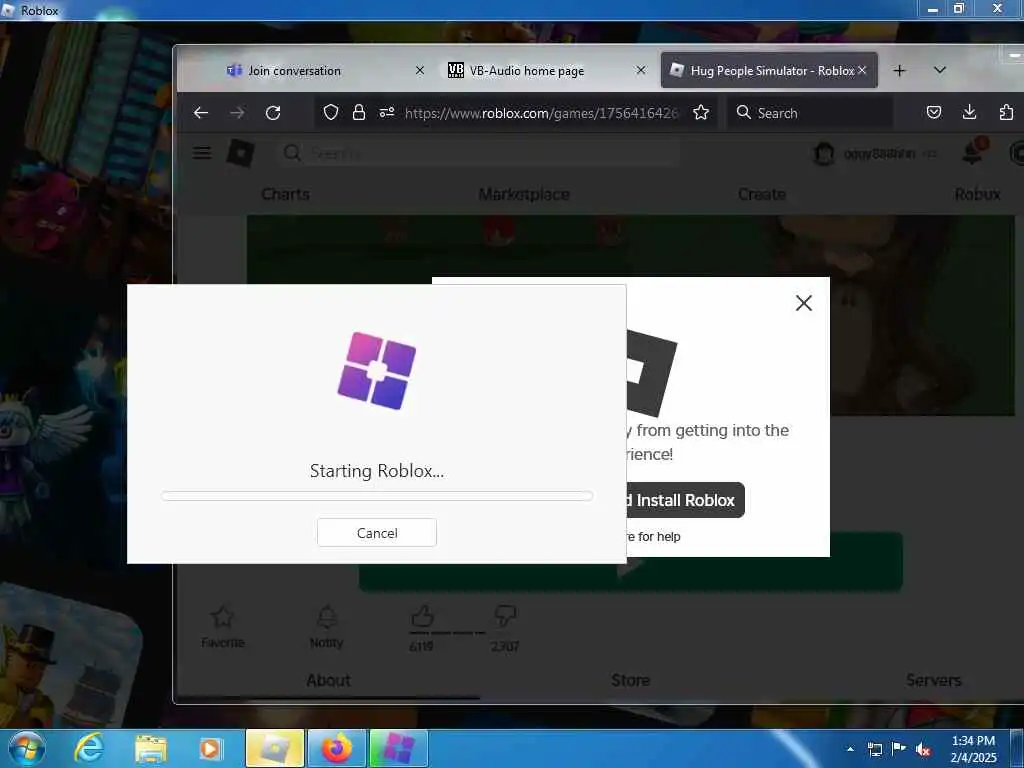
Task: Switch to Roblox Player taskbar button
Action: (x=275, y=748)
